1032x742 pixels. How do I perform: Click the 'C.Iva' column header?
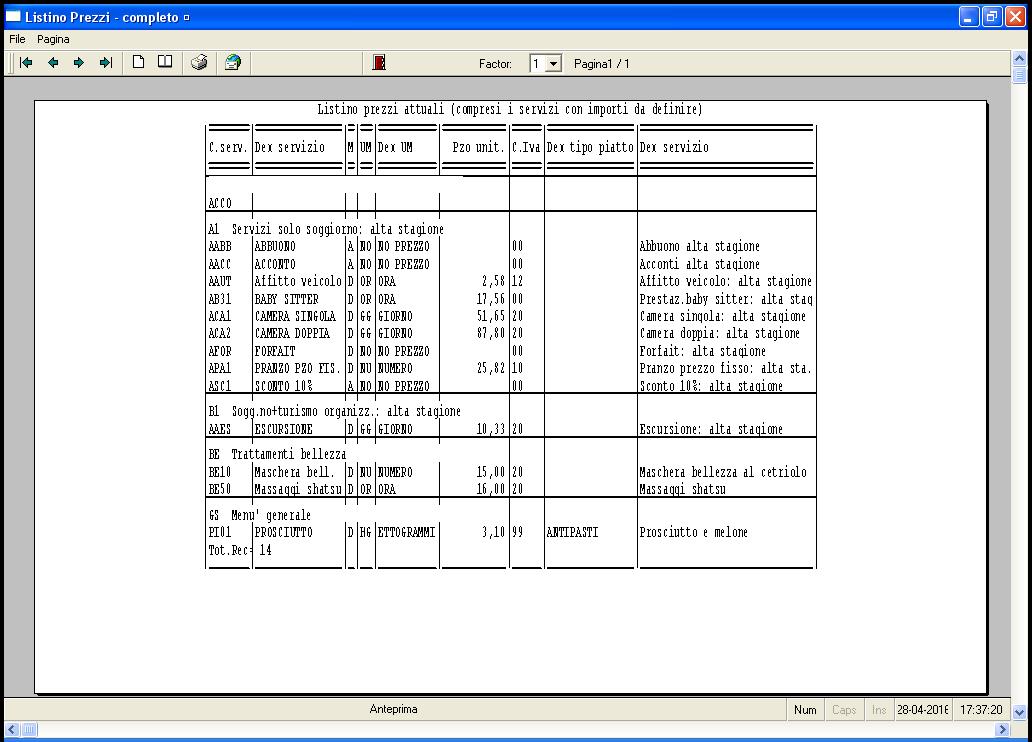pos(527,147)
